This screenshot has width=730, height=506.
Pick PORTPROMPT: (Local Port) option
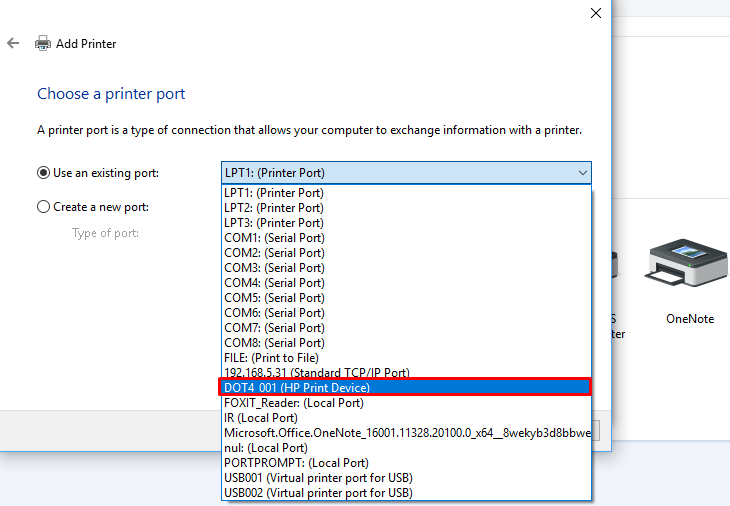click(x=296, y=463)
